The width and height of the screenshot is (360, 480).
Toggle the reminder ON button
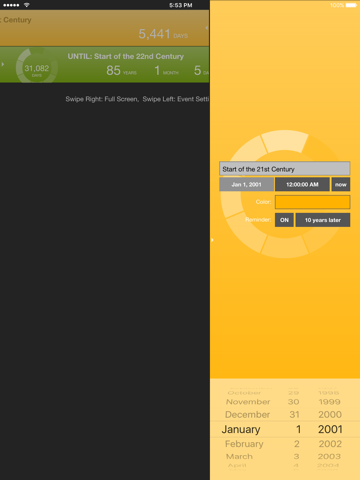pos(284,220)
